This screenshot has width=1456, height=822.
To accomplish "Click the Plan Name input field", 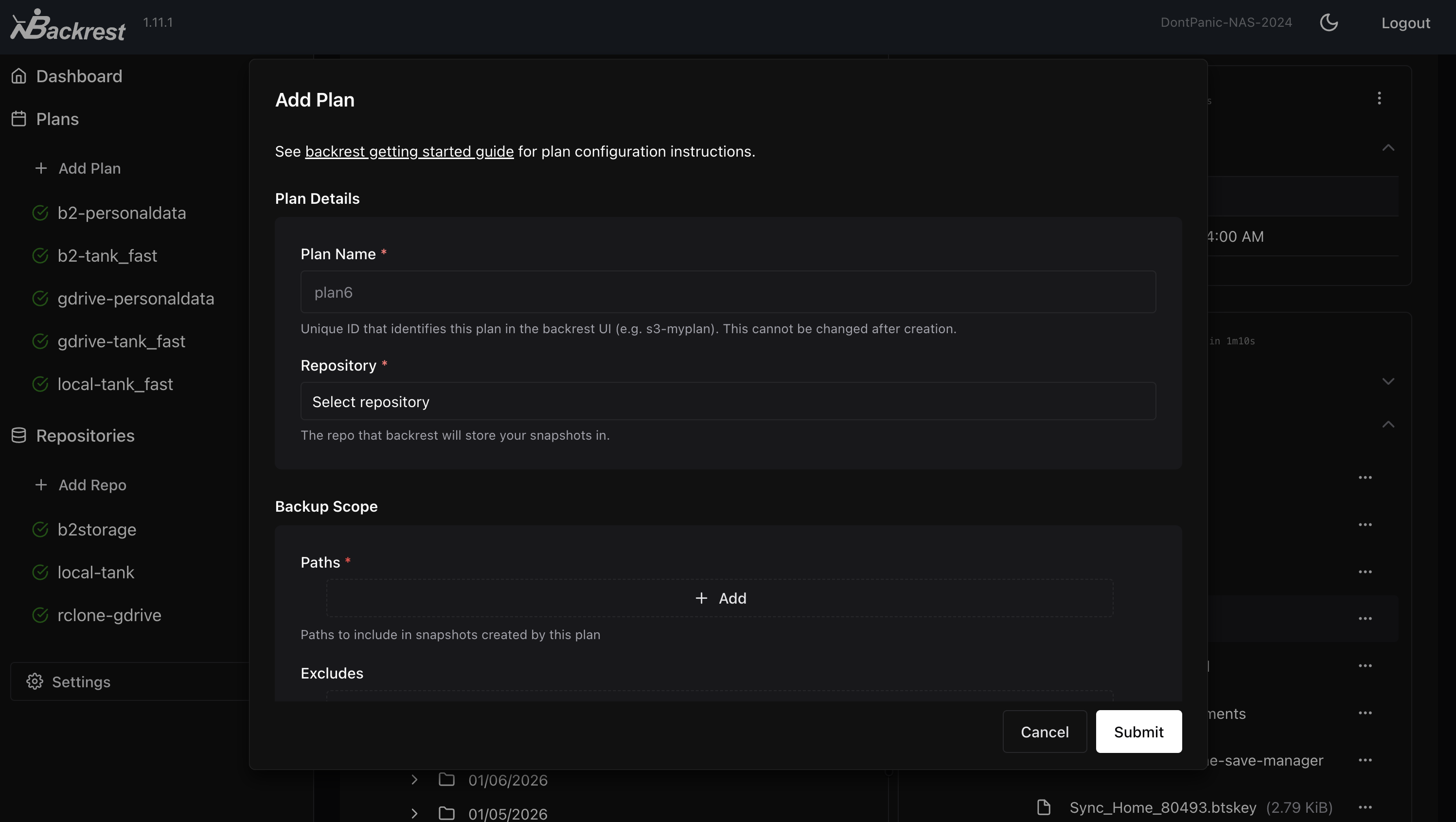I will pos(728,292).
